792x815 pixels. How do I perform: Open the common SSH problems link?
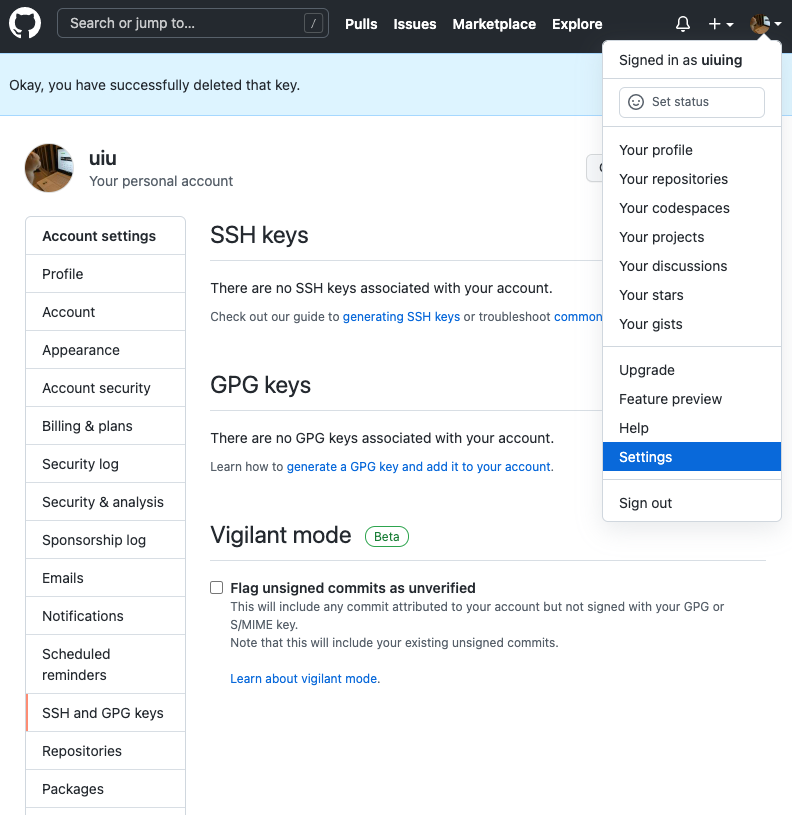pos(578,317)
